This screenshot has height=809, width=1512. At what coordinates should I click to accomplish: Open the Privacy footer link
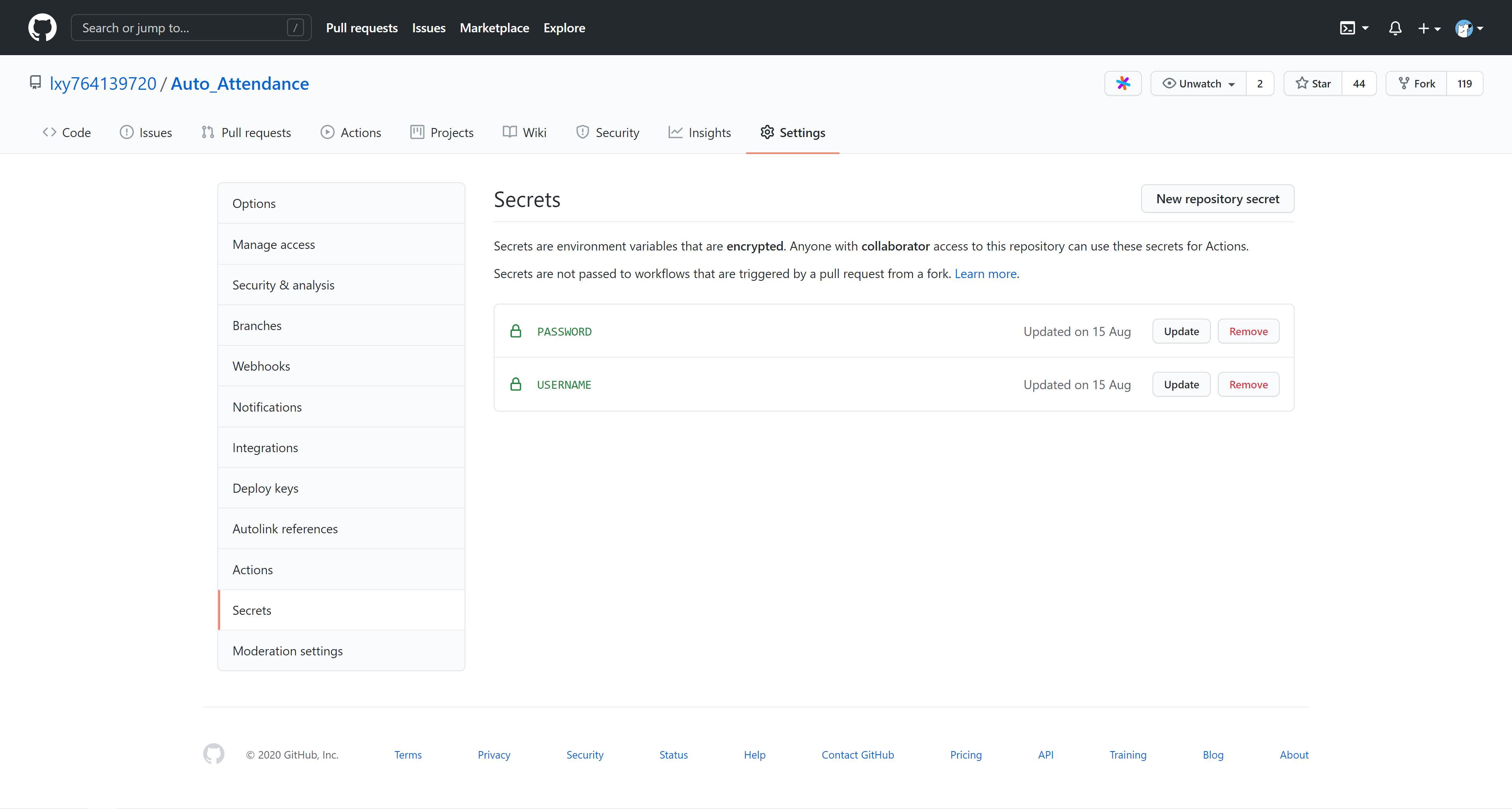pos(494,754)
